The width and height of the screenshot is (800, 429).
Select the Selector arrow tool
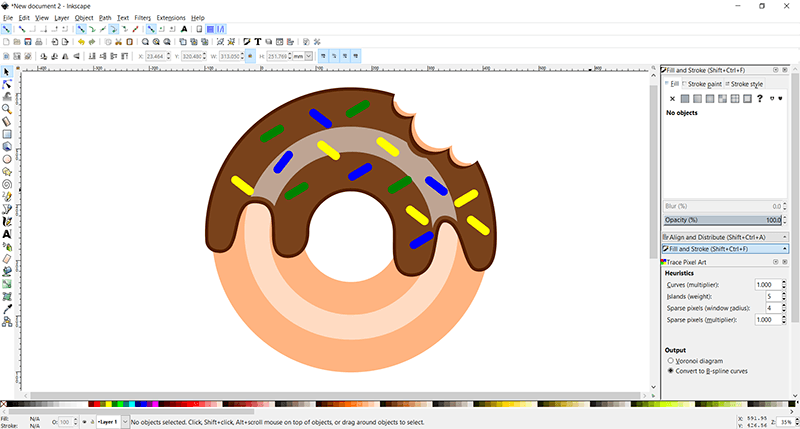tap(7, 72)
